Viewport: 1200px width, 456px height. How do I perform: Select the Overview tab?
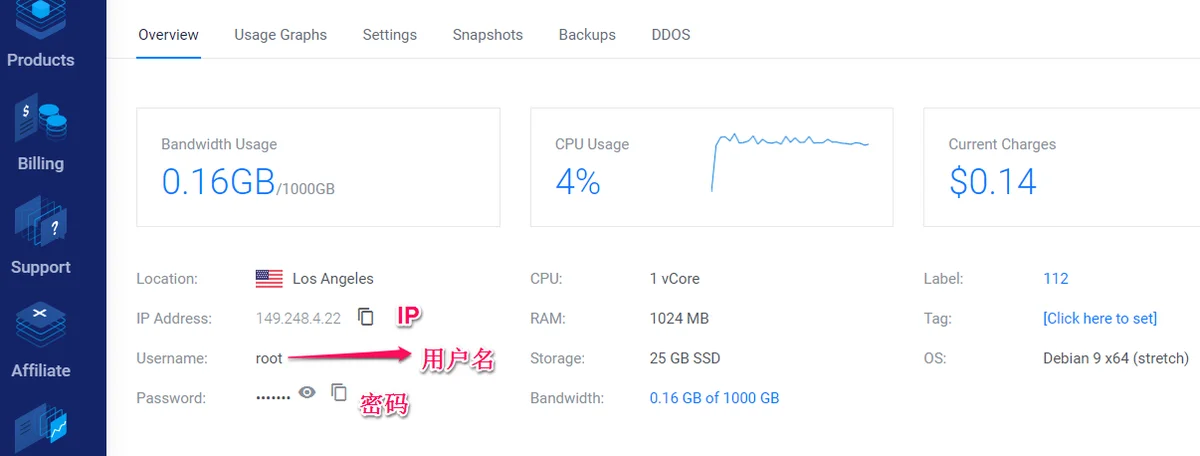point(168,34)
